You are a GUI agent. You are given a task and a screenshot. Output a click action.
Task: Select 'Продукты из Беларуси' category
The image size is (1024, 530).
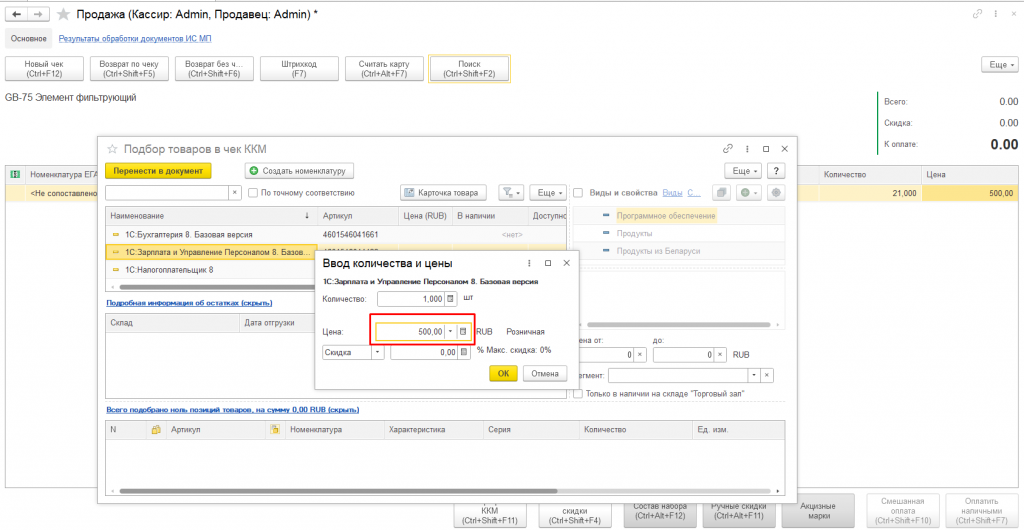(x=658, y=251)
